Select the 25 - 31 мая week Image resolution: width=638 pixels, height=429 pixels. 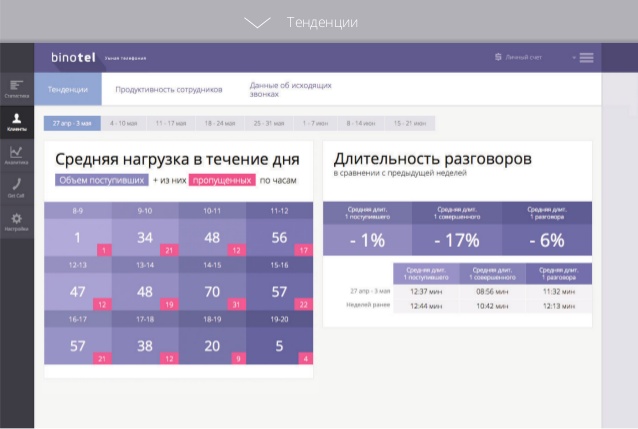[x=269, y=123]
